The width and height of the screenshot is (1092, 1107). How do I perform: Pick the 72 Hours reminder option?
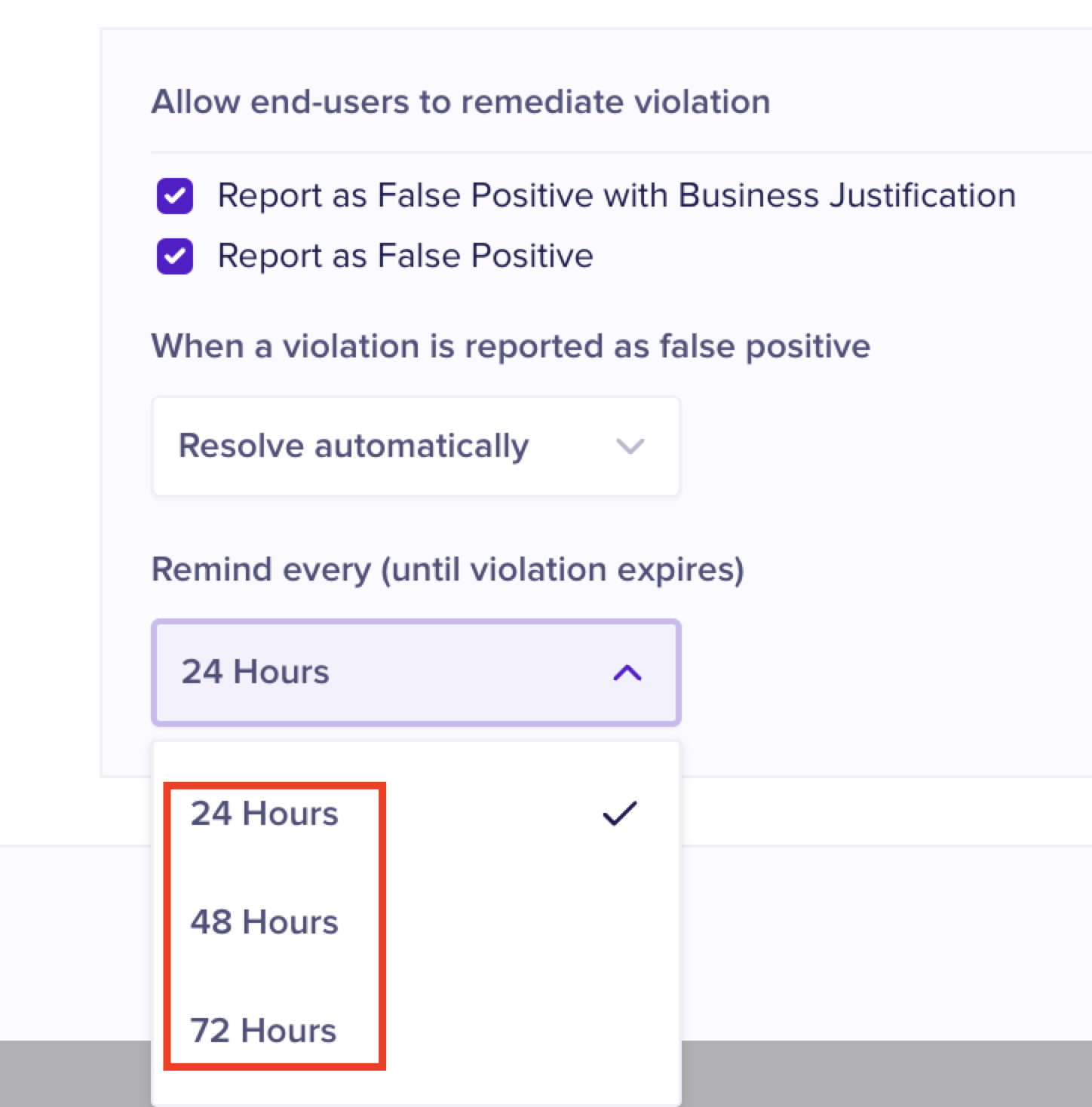[x=263, y=1031]
